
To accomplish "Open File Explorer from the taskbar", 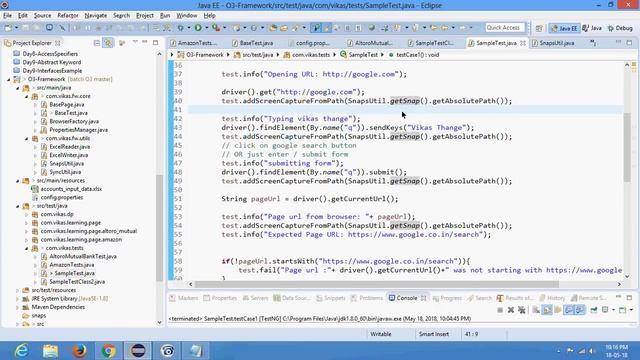I will pyautogui.click(x=50, y=351).
